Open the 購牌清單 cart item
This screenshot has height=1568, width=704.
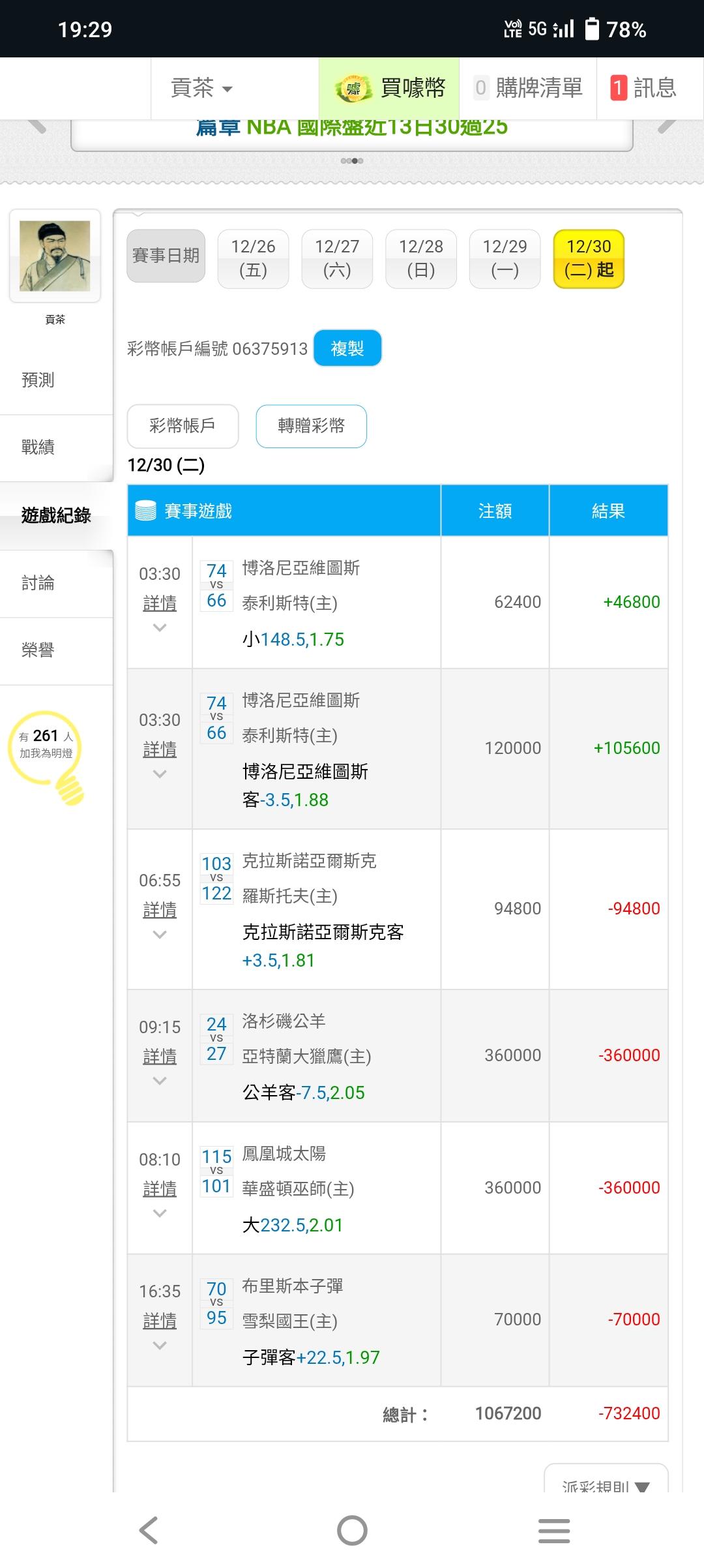tap(528, 88)
